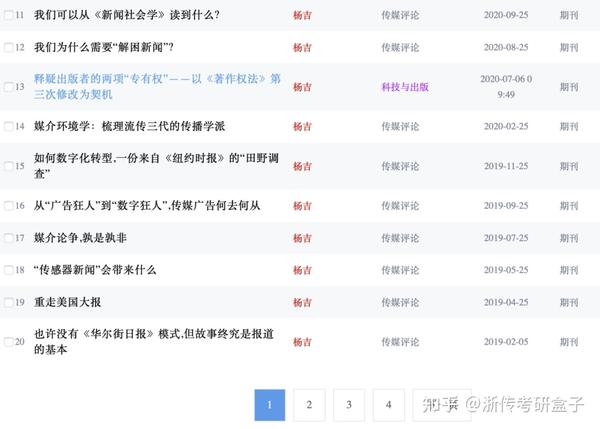
Task: Open article 我们为什么需要“解困新闻”
Action: tap(104, 47)
